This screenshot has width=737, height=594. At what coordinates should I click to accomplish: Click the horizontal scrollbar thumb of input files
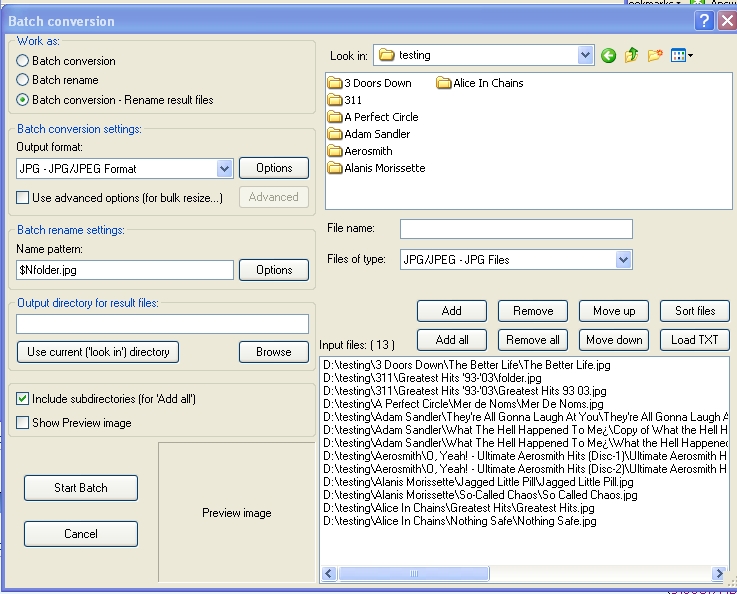click(x=414, y=573)
